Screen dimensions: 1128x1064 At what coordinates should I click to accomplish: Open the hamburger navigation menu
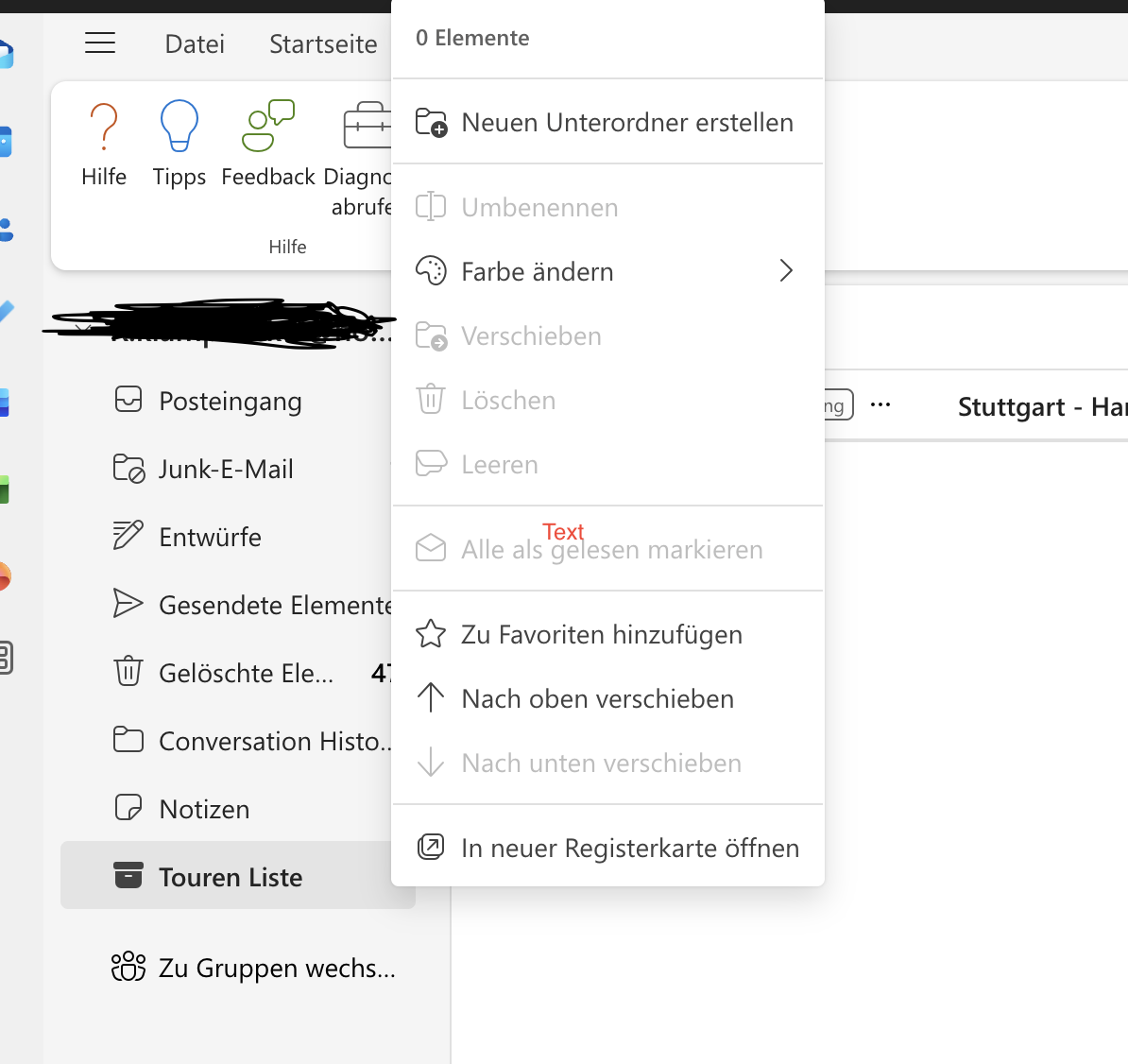tap(100, 43)
